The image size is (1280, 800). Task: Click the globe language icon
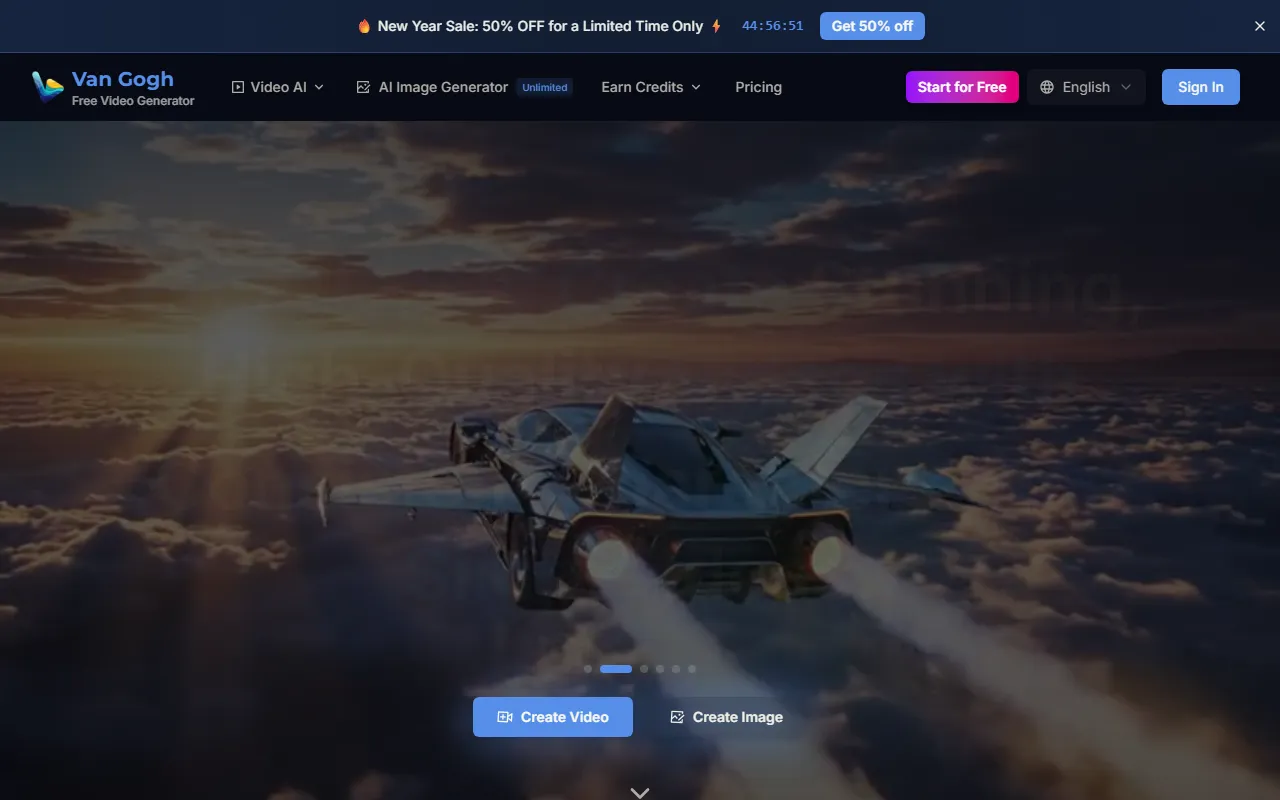click(x=1047, y=87)
